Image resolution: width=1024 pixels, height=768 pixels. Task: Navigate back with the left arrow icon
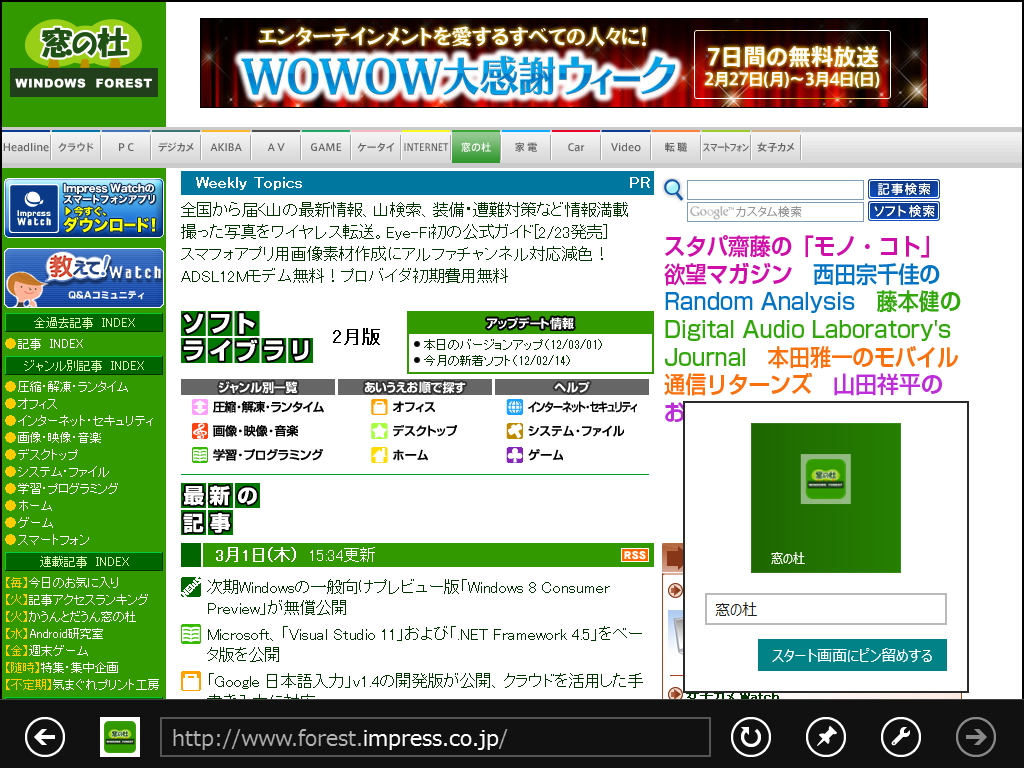45,737
